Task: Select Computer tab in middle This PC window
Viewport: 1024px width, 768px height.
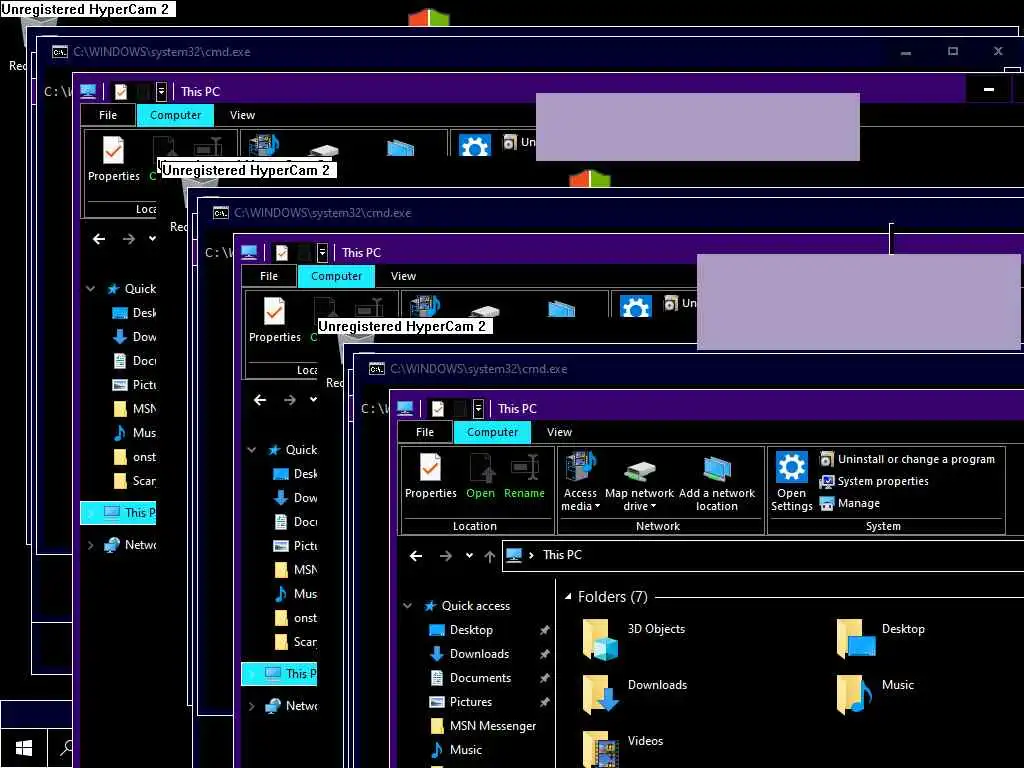Action: (336, 276)
